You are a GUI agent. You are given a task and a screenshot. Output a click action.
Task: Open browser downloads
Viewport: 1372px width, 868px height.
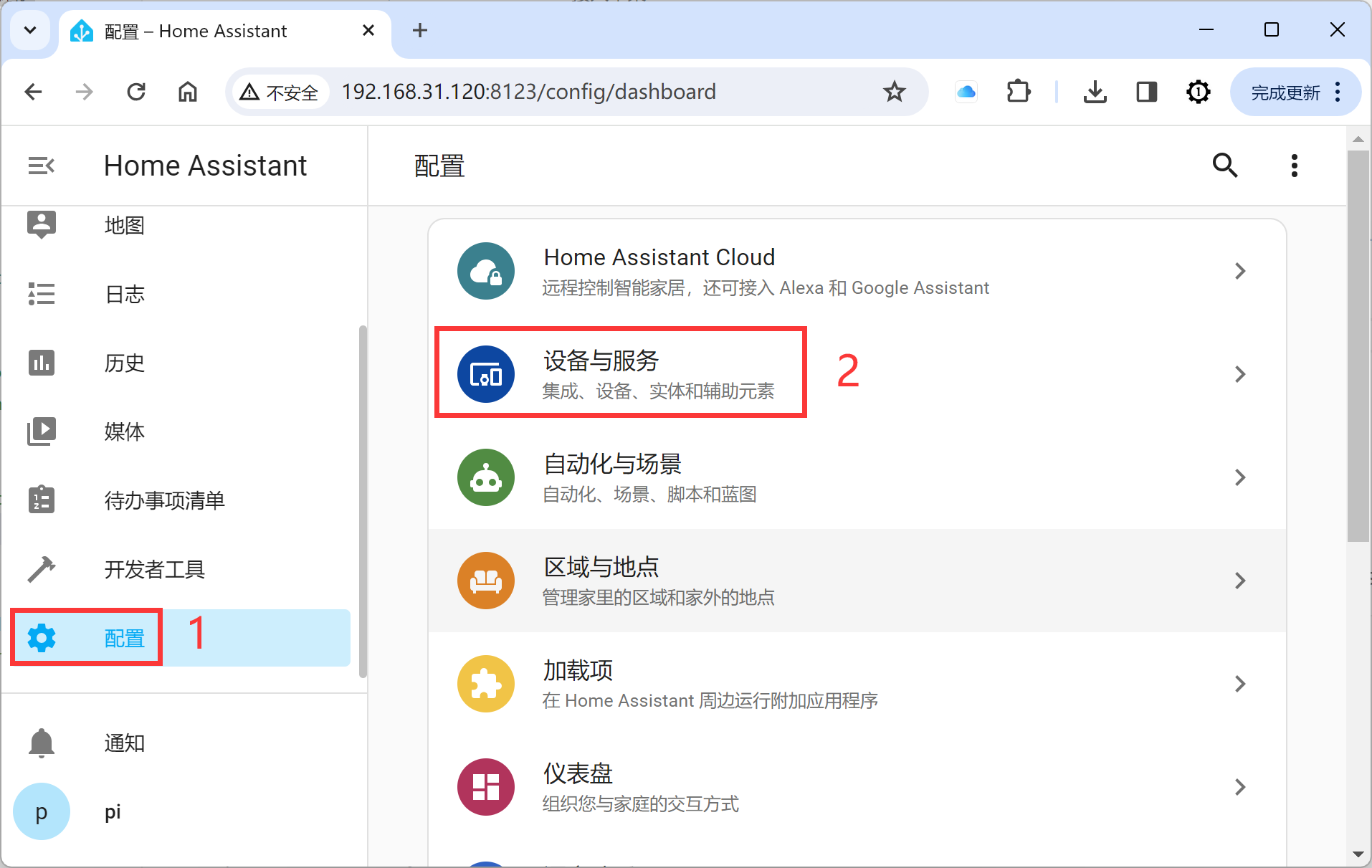[x=1095, y=92]
